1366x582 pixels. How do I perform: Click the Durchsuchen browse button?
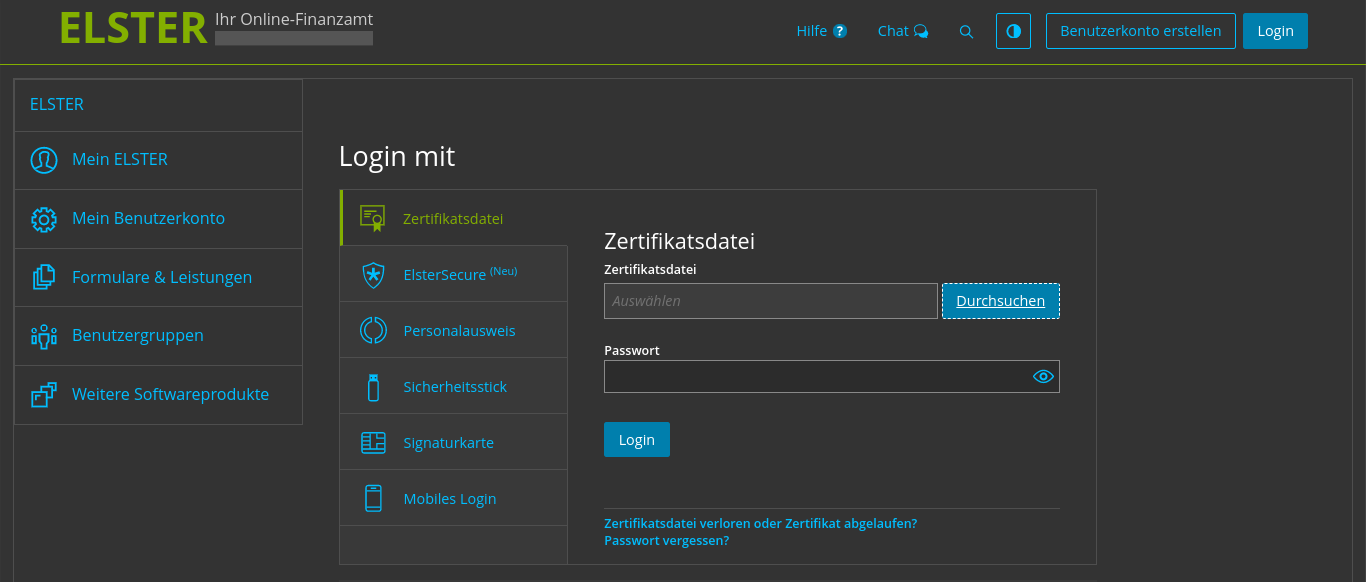coord(1001,301)
